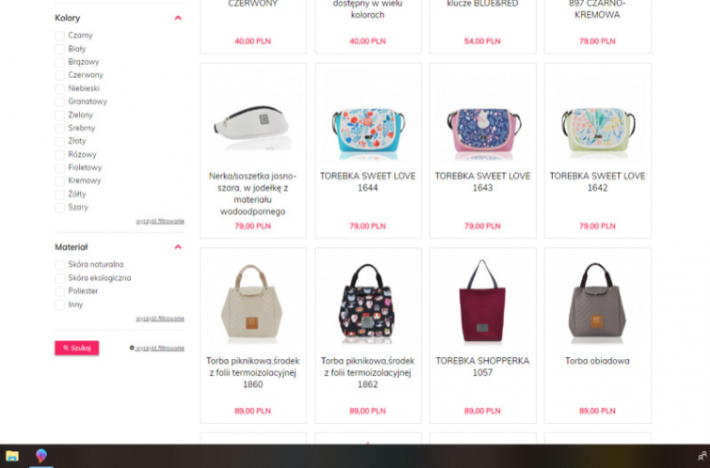Open TOREBKA SWEET LOVE 1644 product image

pyautogui.click(x=368, y=131)
